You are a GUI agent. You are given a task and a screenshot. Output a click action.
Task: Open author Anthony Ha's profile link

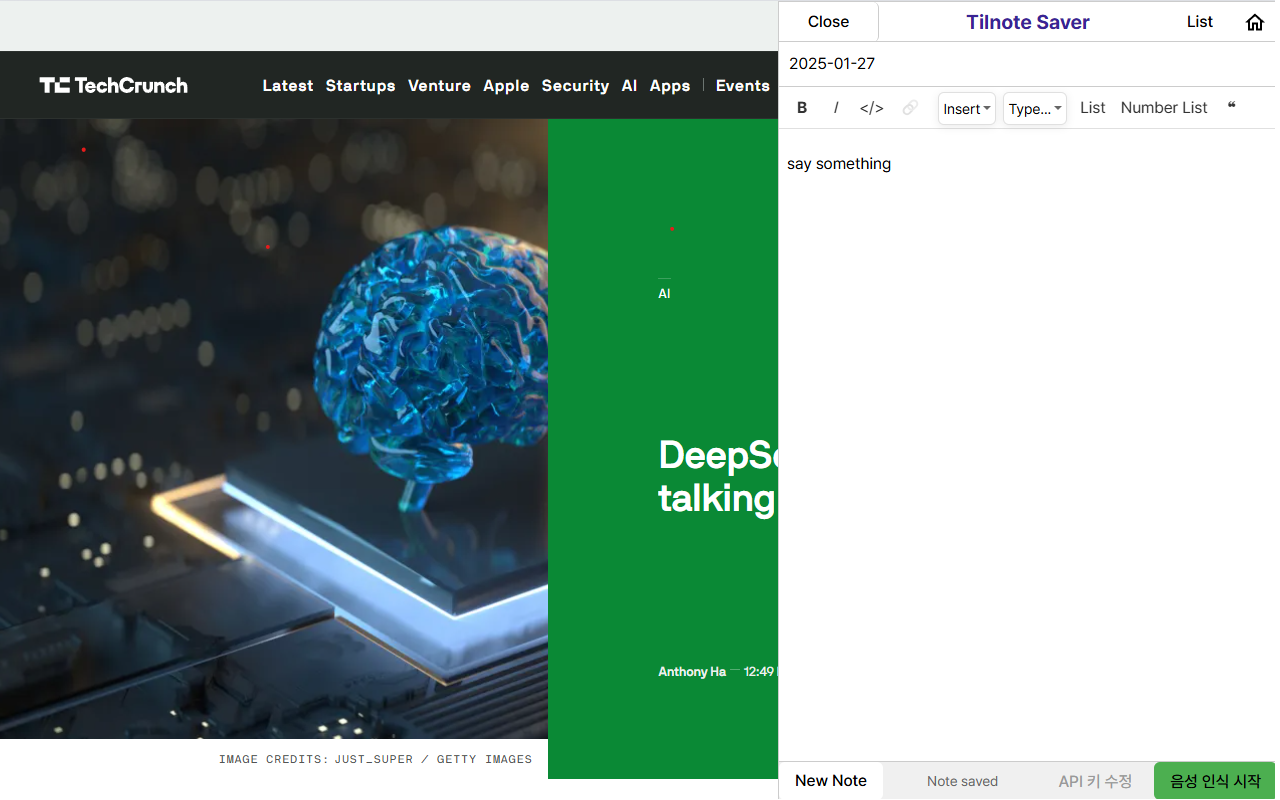tap(692, 672)
